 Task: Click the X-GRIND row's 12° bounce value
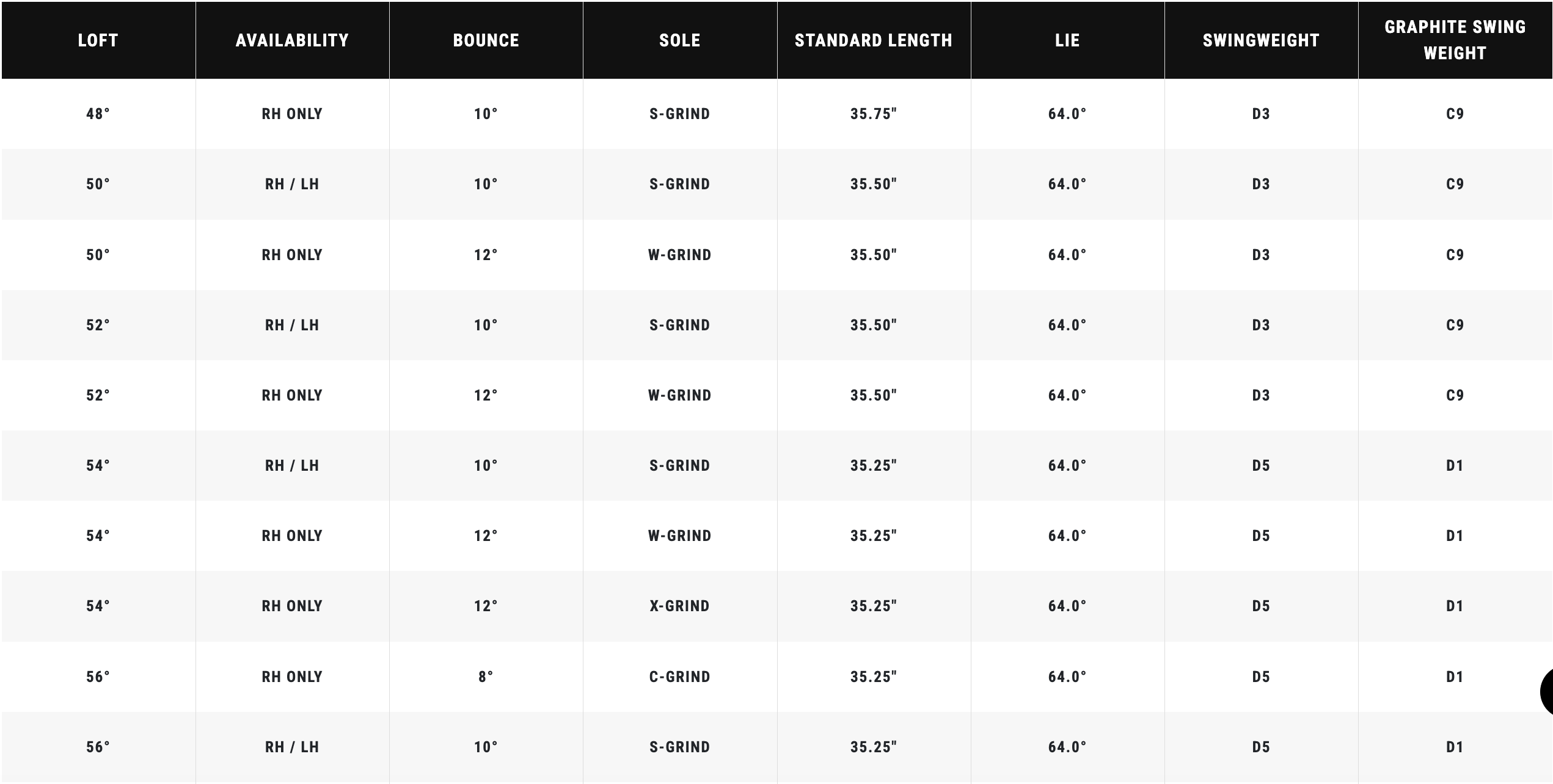tap(486, 606)
